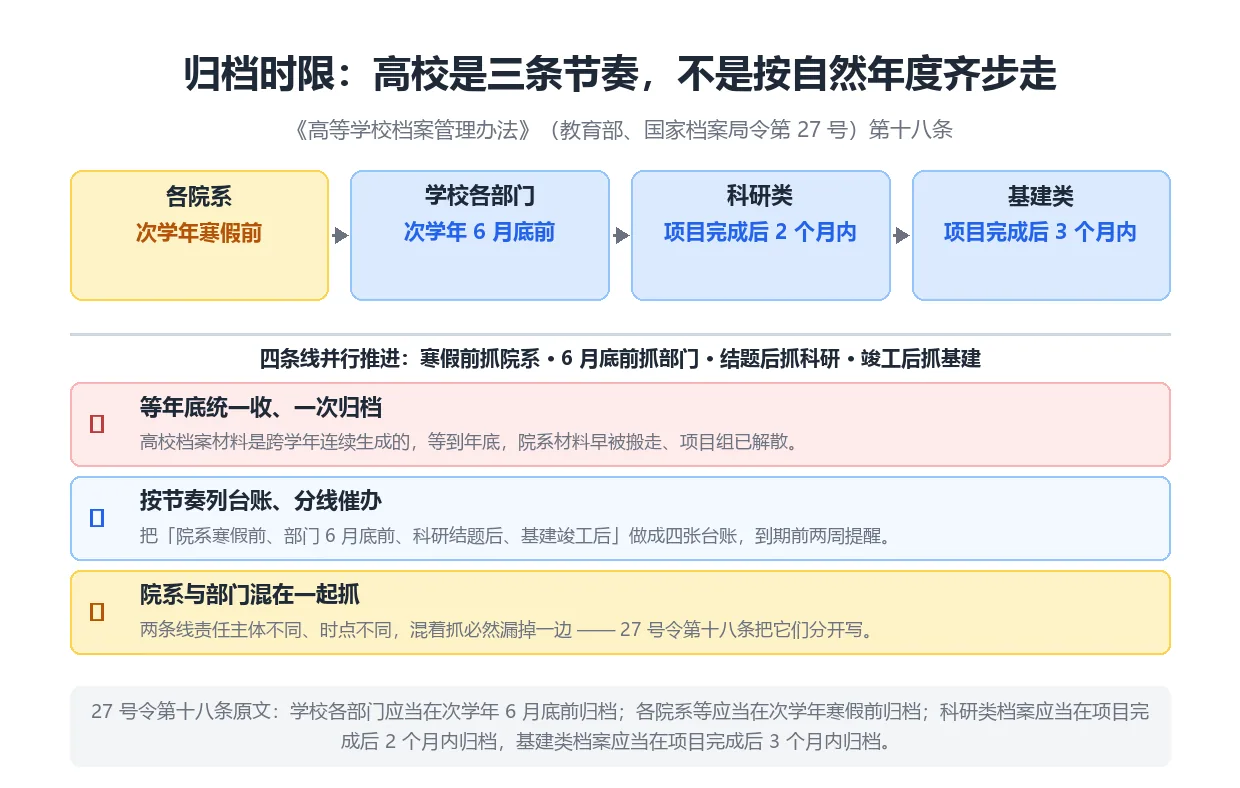Click heading 院系与部门混在一起抓
Screen dimensions: 1240x788
coord(250,596)
